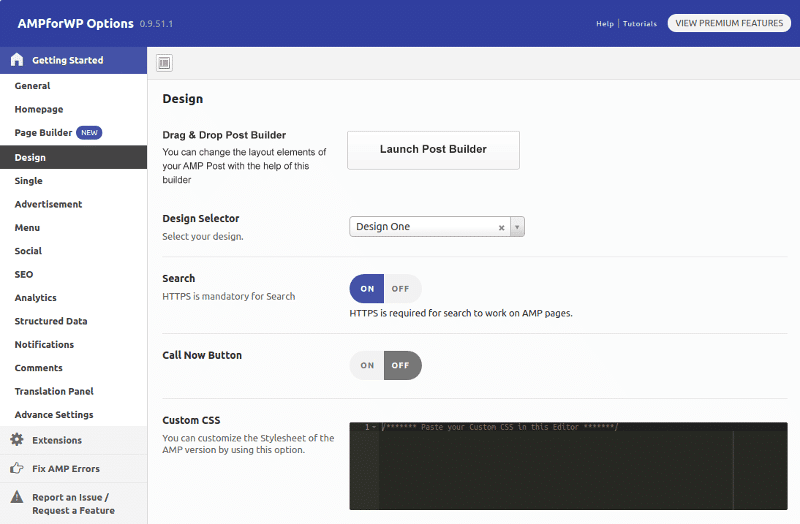Click the 'Design Selector' label

tap(201, 218)
